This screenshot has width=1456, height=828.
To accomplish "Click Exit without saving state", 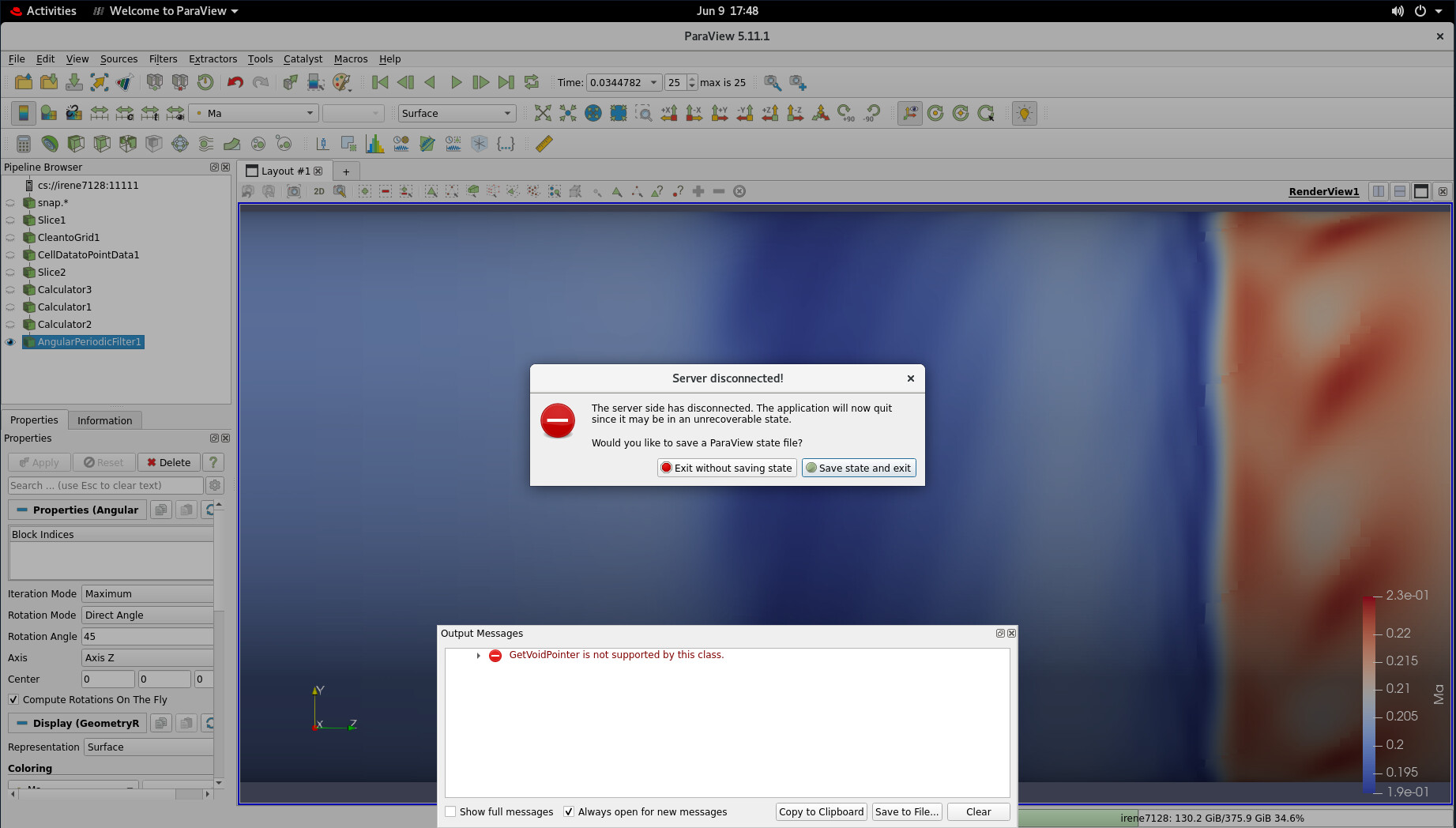I will 727,469.
